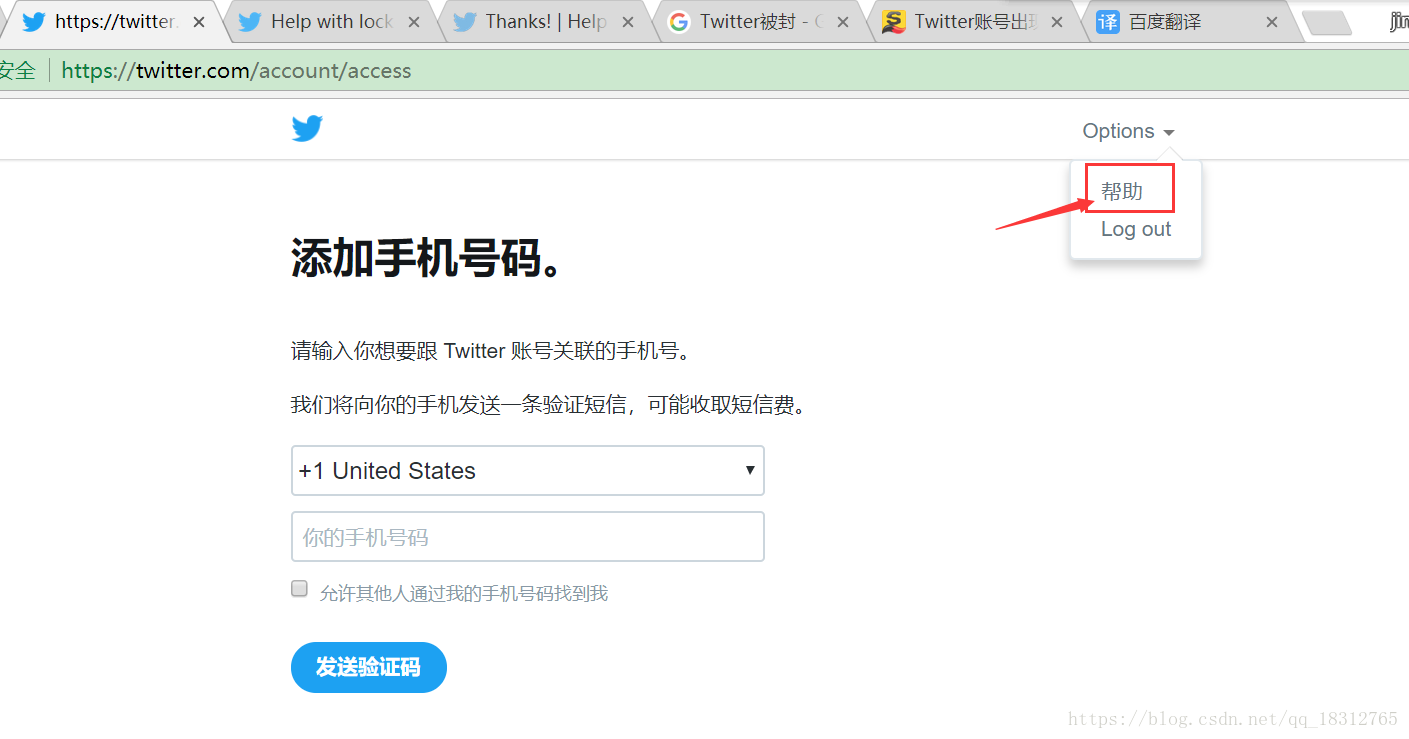Close the 百度翻译 tab
1409x739 pixels.
[x=1272, y=22]
